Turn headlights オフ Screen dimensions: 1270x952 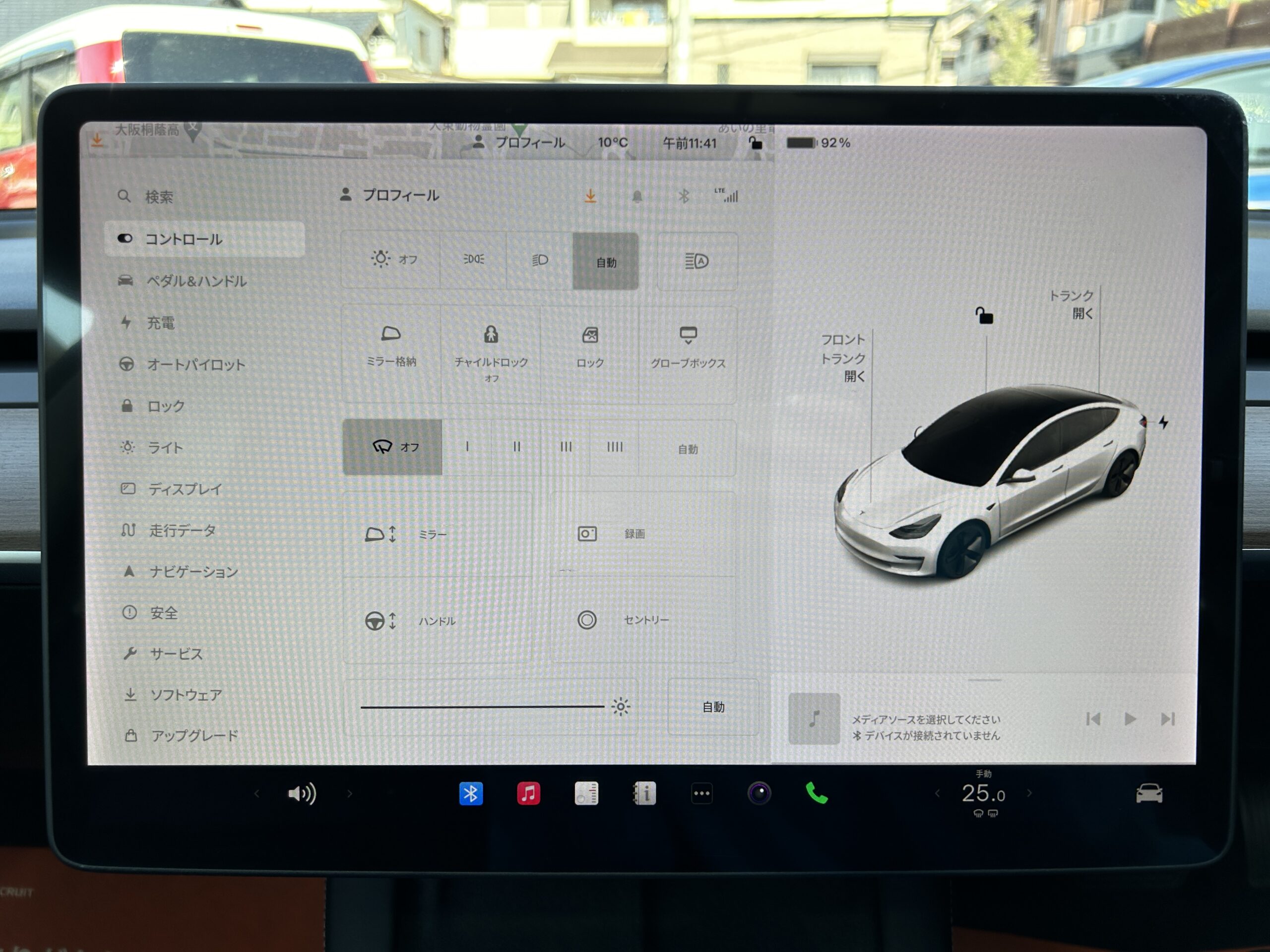391,259
